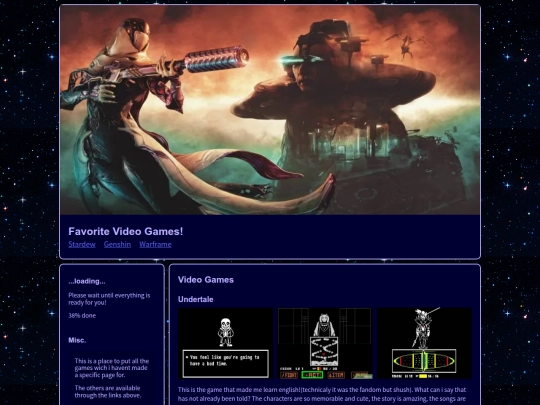The height and width of the screenshot is (405, 540).
Task: Click the Undertale description paragraph
Action: pos(322,395)
